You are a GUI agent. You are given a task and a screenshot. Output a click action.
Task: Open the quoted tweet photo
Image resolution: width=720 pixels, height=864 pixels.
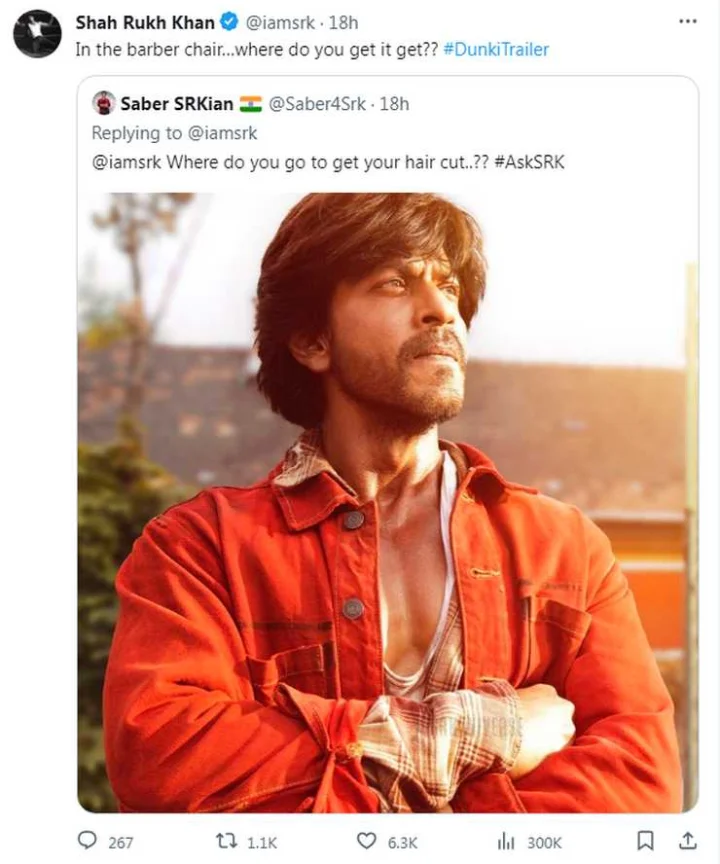(x=388, y=502)
